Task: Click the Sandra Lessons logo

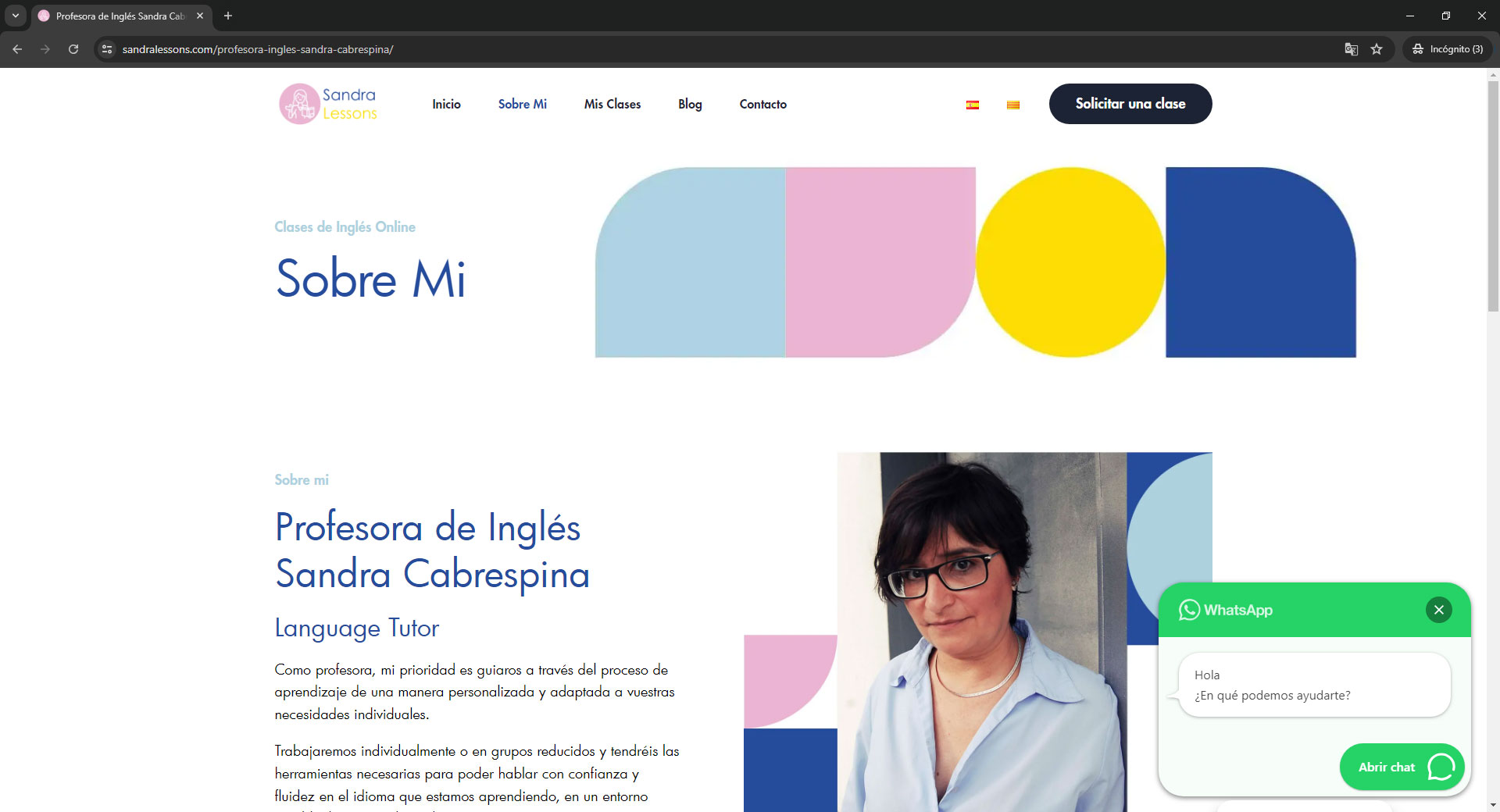Action: click(x=328, y=104)
